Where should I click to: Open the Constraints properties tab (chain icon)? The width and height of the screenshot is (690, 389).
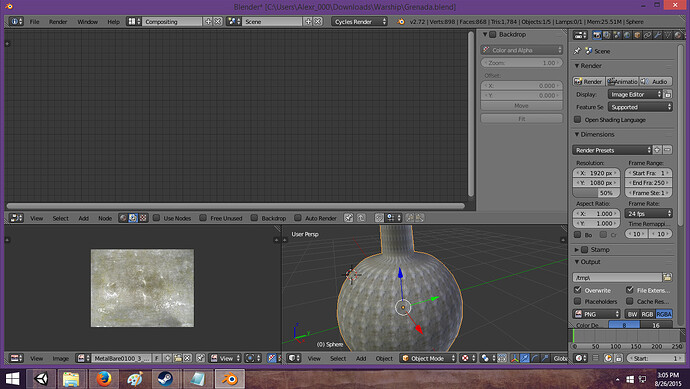point(647,35)
